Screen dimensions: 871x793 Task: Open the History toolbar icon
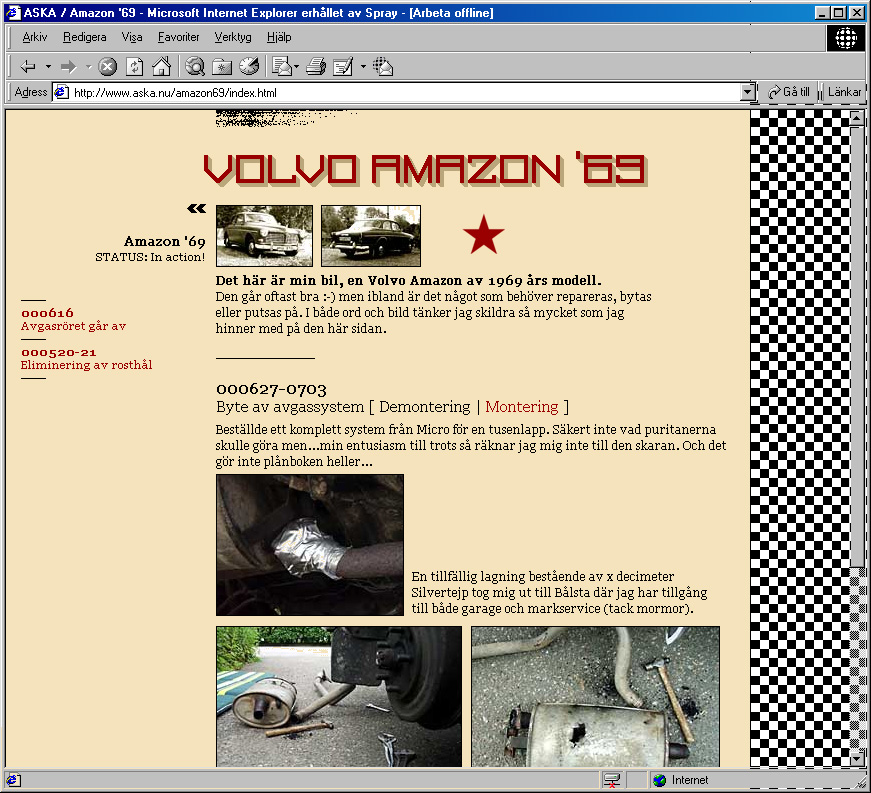pos(249,67)
